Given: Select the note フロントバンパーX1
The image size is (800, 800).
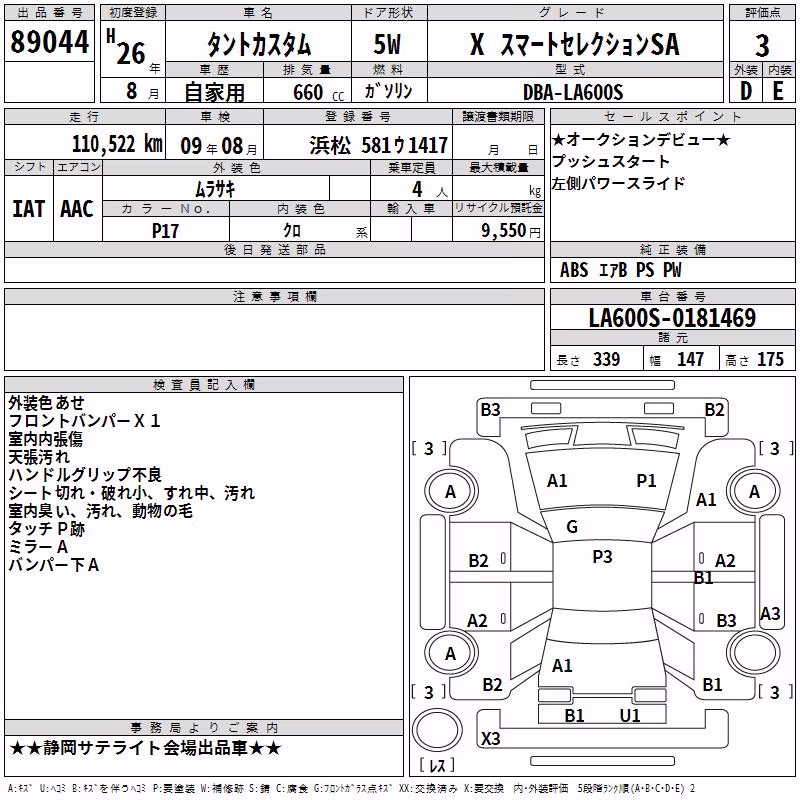Looking at the screenshot, I should click(x=84, y=420).
